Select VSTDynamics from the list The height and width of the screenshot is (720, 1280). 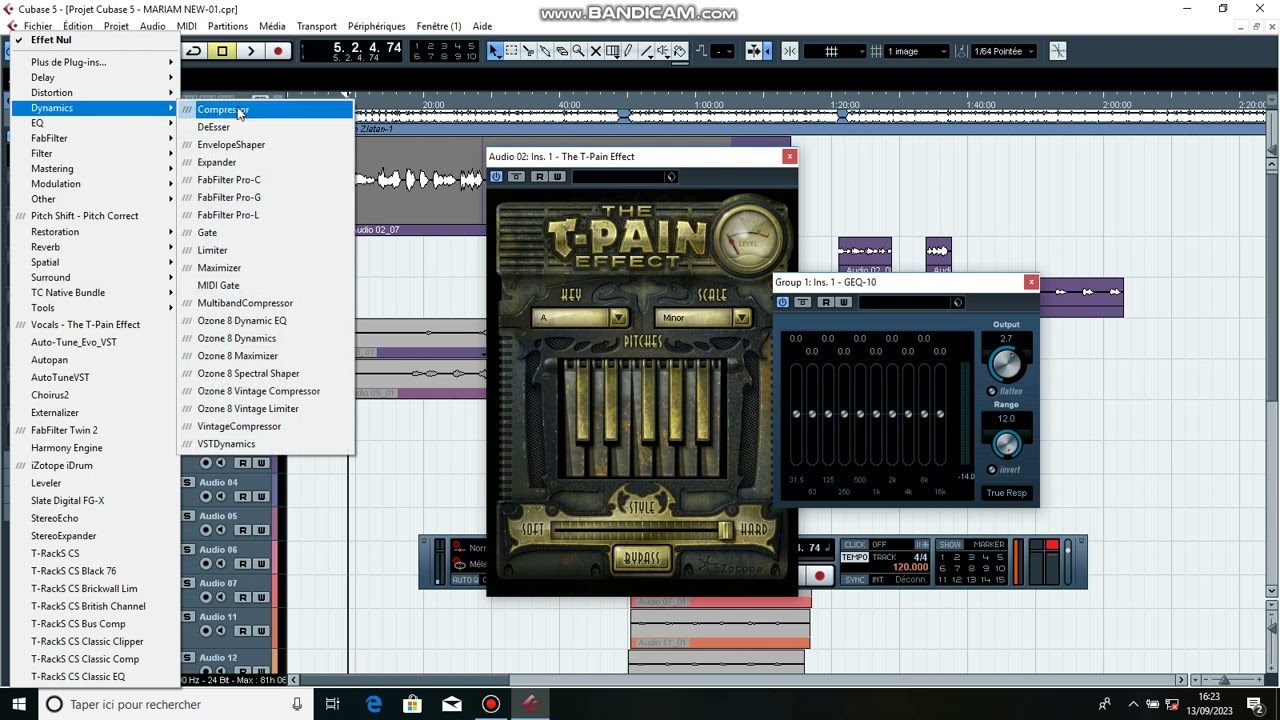(265, 444)
